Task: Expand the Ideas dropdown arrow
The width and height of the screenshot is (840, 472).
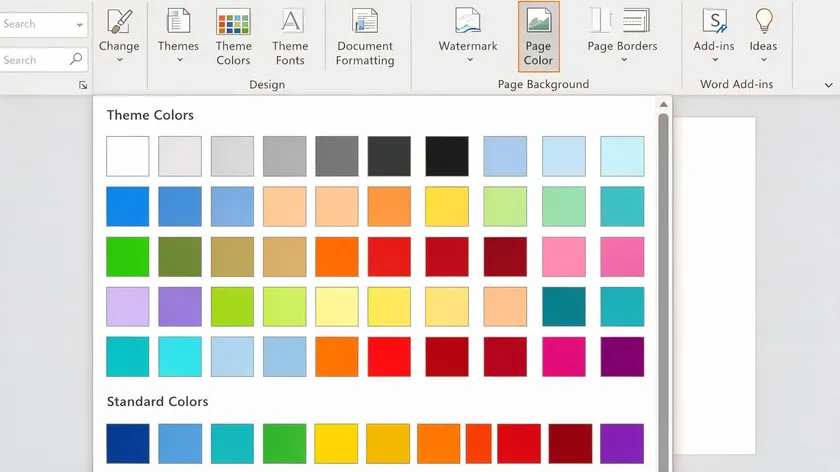Action: click(764, 60)
